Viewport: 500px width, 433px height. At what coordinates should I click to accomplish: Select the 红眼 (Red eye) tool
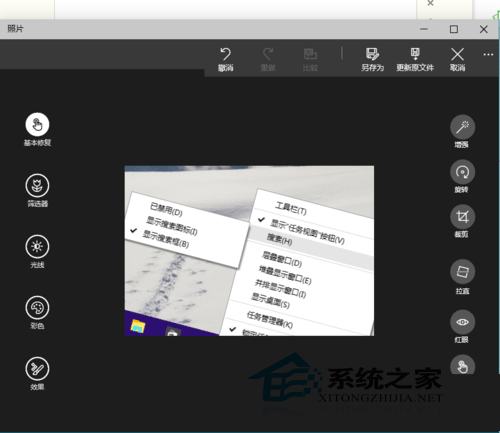tap(462, 322)
